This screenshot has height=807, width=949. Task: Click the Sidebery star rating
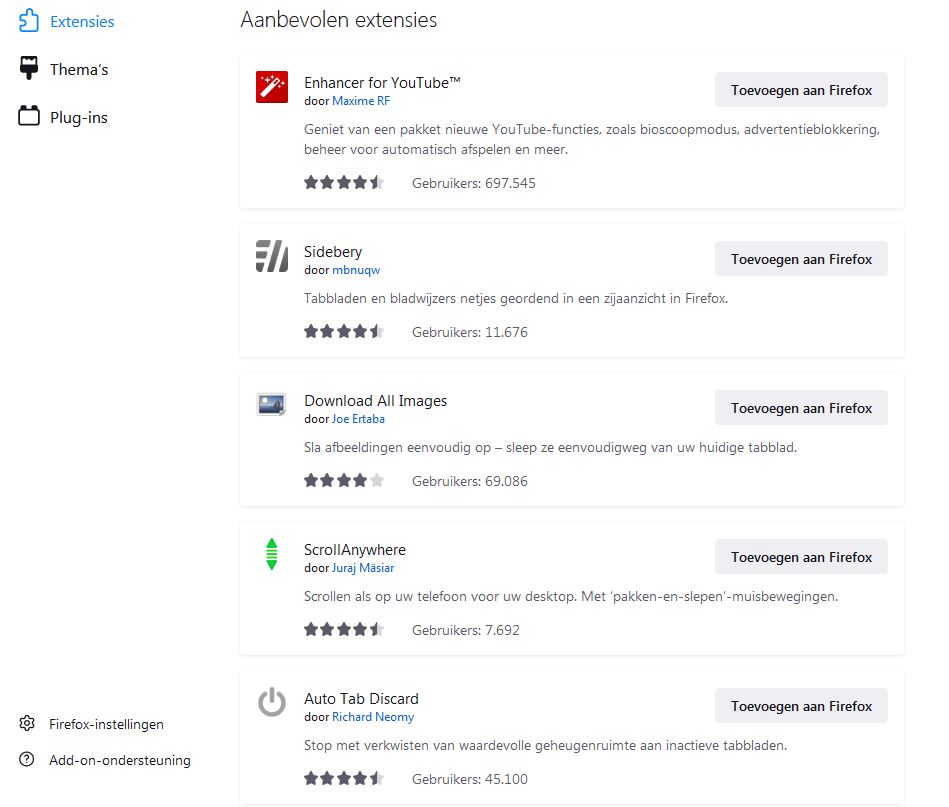[x=344, y=332]
